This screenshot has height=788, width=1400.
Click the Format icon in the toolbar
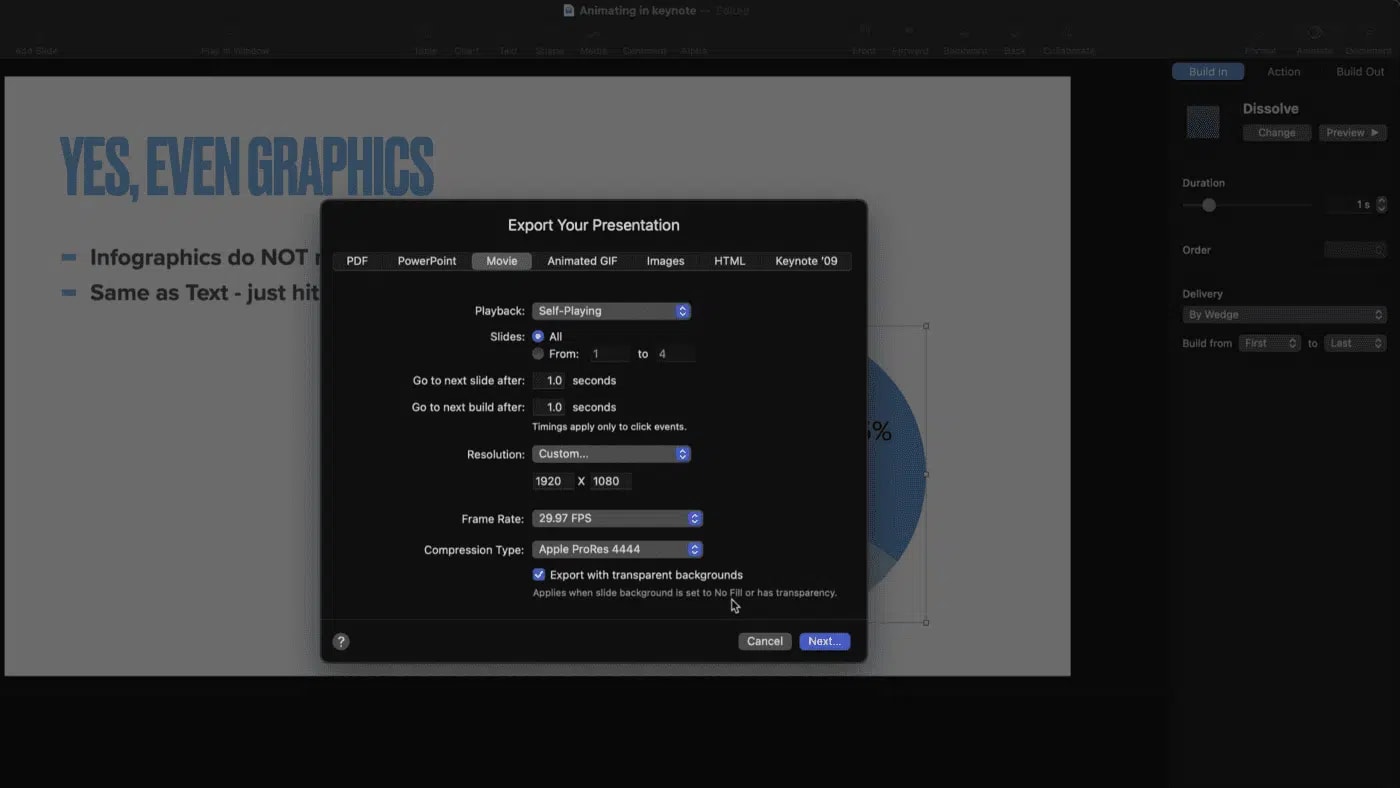point(1260,38)
